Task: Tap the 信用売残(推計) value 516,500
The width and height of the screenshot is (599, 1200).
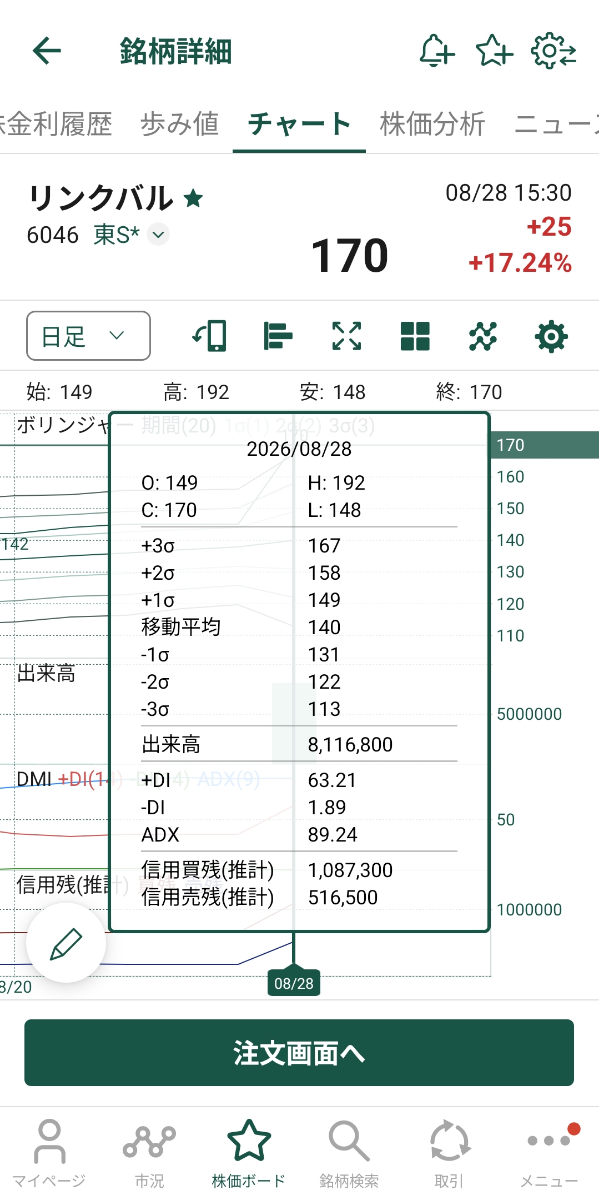Action: 343,898
